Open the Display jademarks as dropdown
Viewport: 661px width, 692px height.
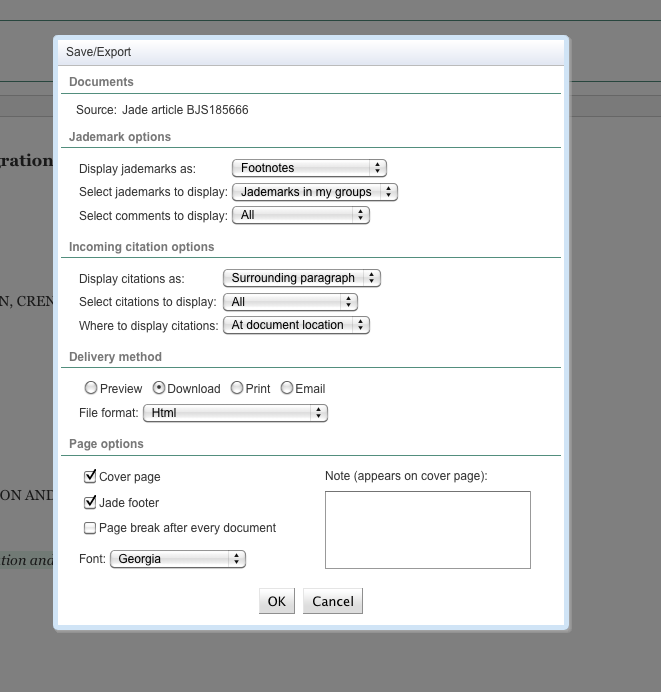tap(308, 169)
